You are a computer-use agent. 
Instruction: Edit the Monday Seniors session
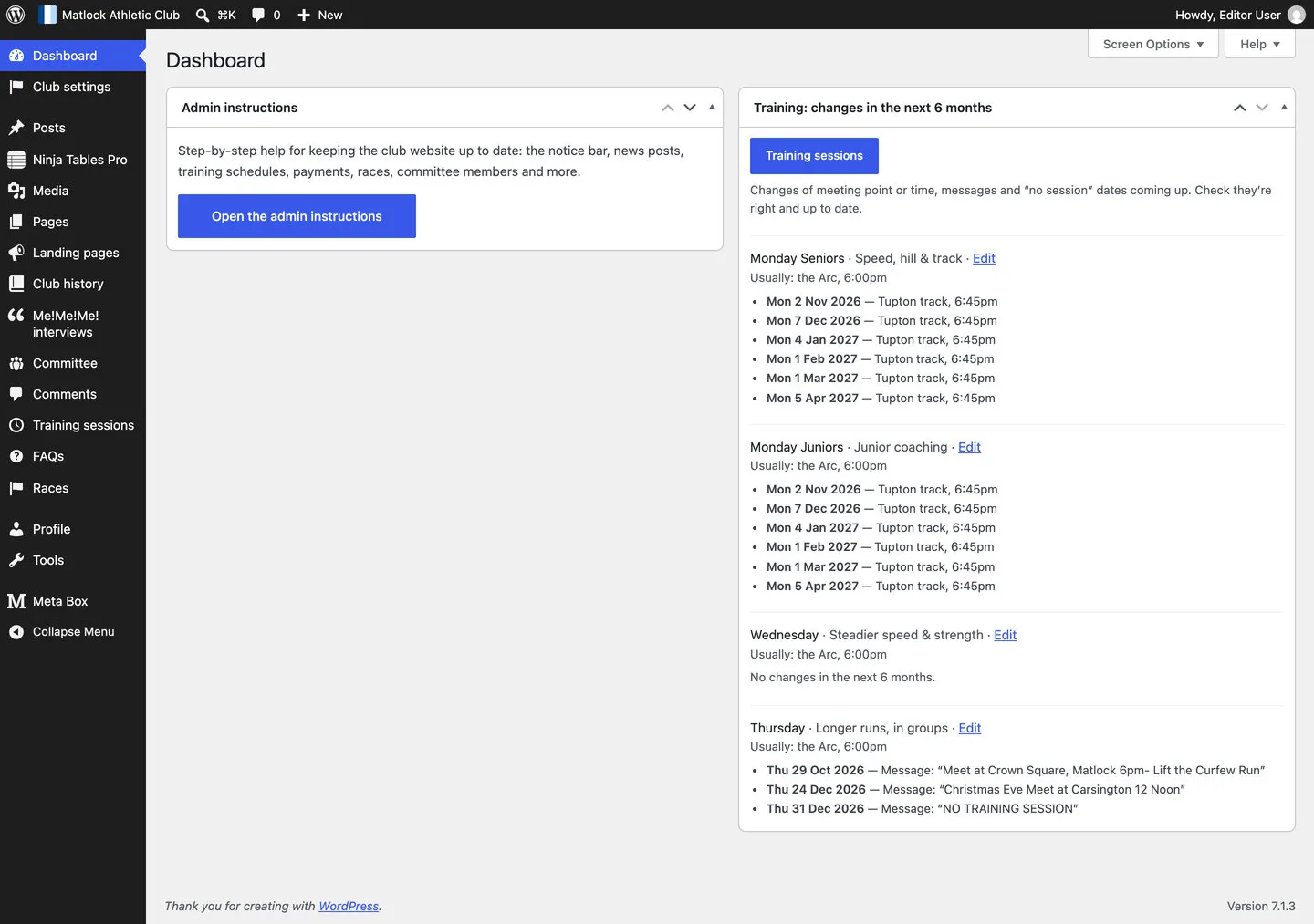tap(984, 258)
